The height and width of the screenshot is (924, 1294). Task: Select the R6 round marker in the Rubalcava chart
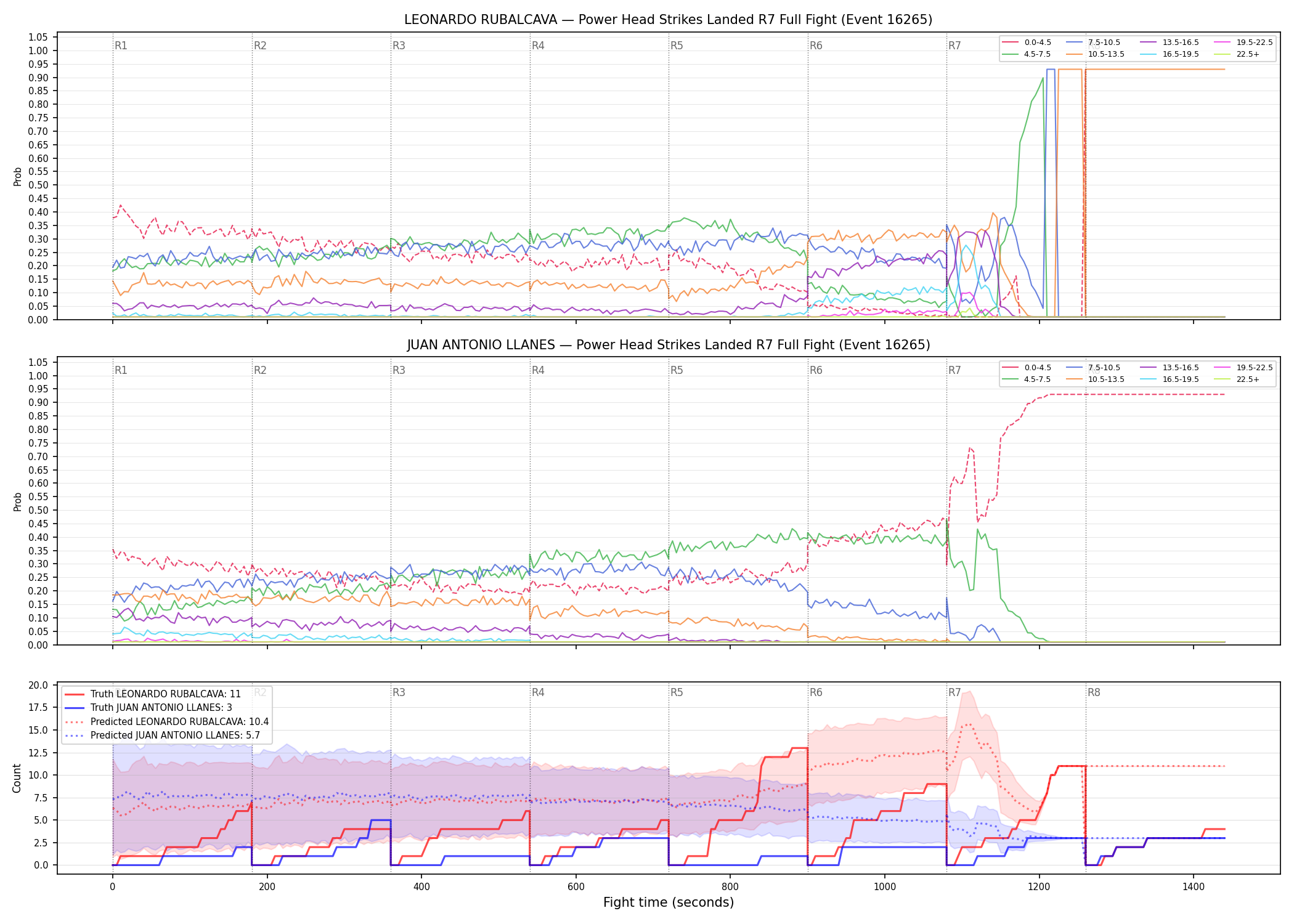pyautogui.click(x=816, y=46)
